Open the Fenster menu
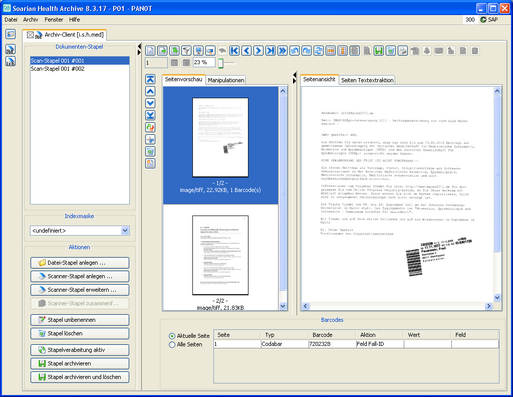Image resolution: width=513 pixels, height=397 pixels. (54, 20)
